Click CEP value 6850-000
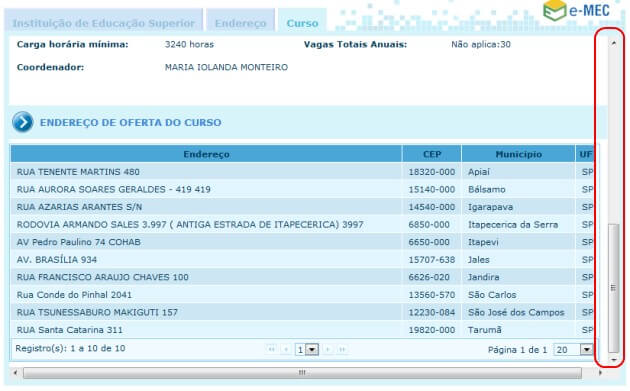 click(x=429, y=225)
